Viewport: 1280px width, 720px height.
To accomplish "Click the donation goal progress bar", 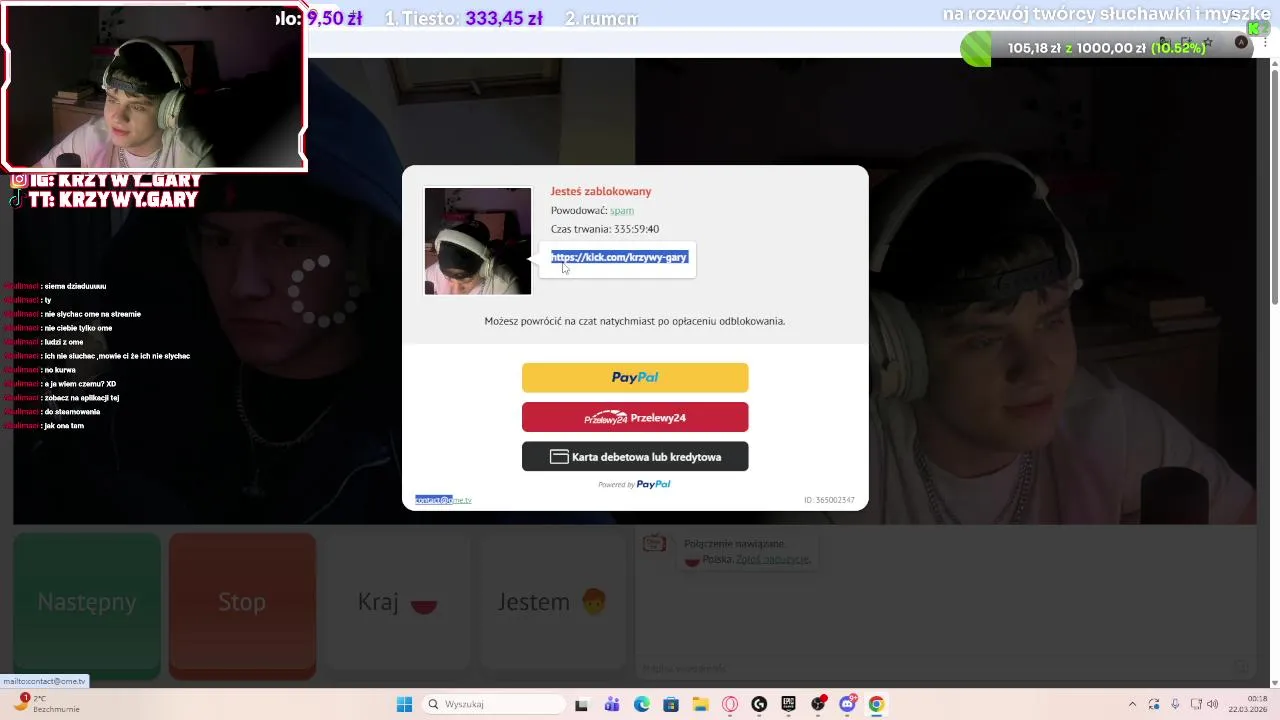I will (x=1108, y=48).
